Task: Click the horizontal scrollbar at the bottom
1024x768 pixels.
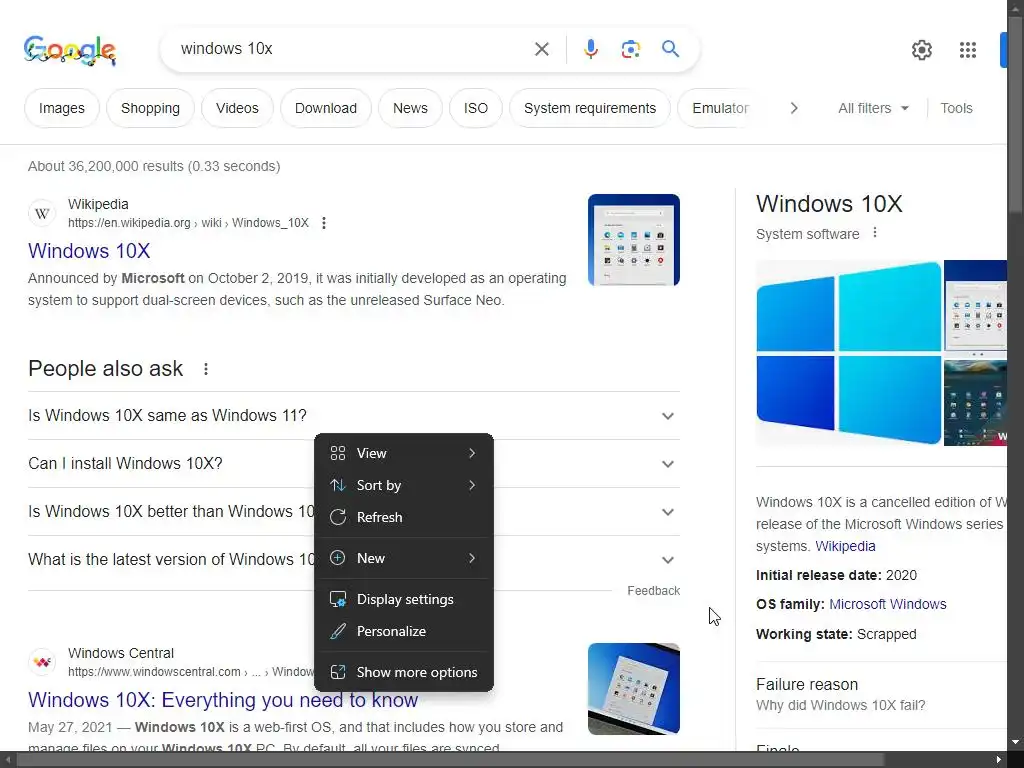Action: click(451, 760)
